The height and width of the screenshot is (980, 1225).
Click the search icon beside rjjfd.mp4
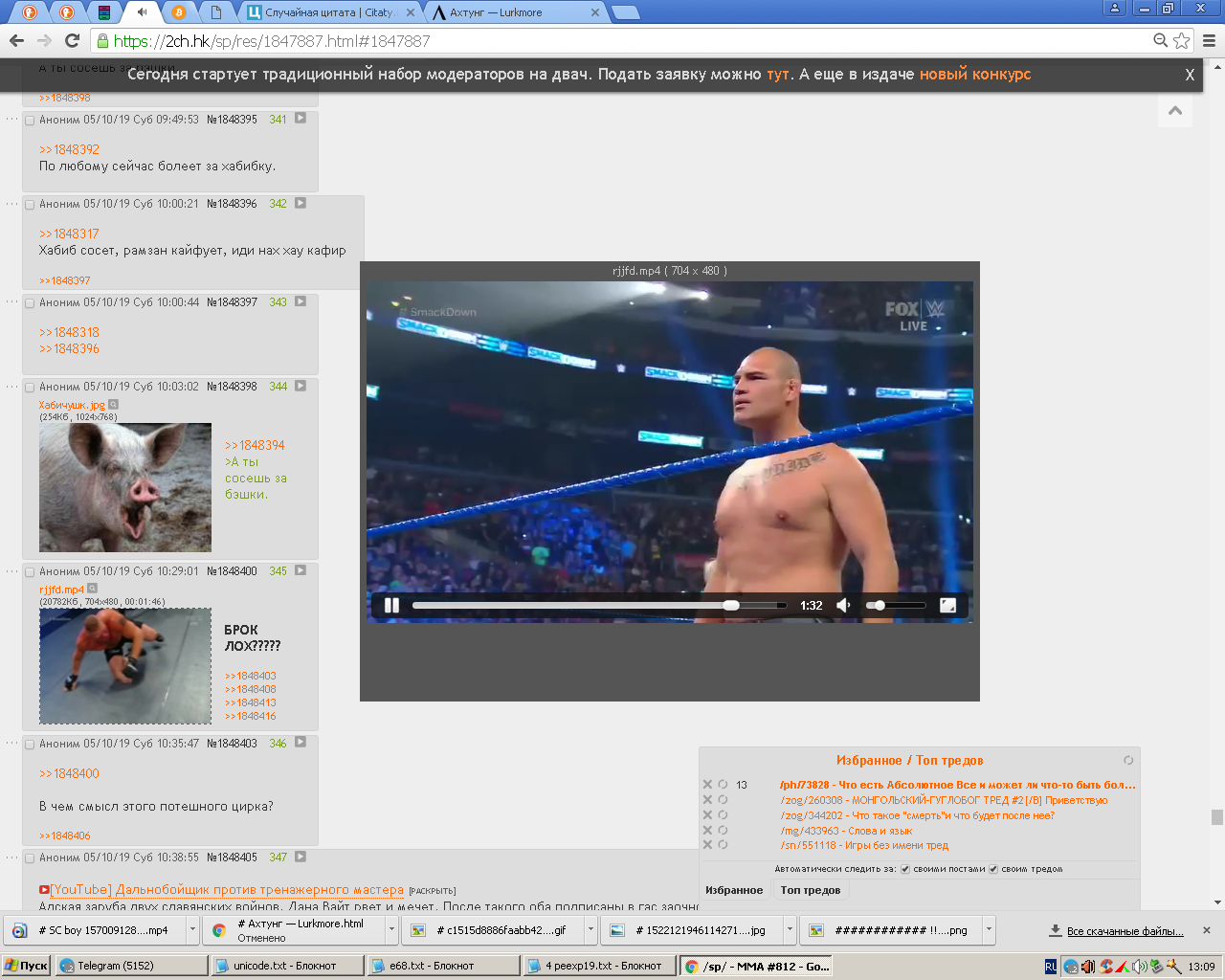[92, 589]
